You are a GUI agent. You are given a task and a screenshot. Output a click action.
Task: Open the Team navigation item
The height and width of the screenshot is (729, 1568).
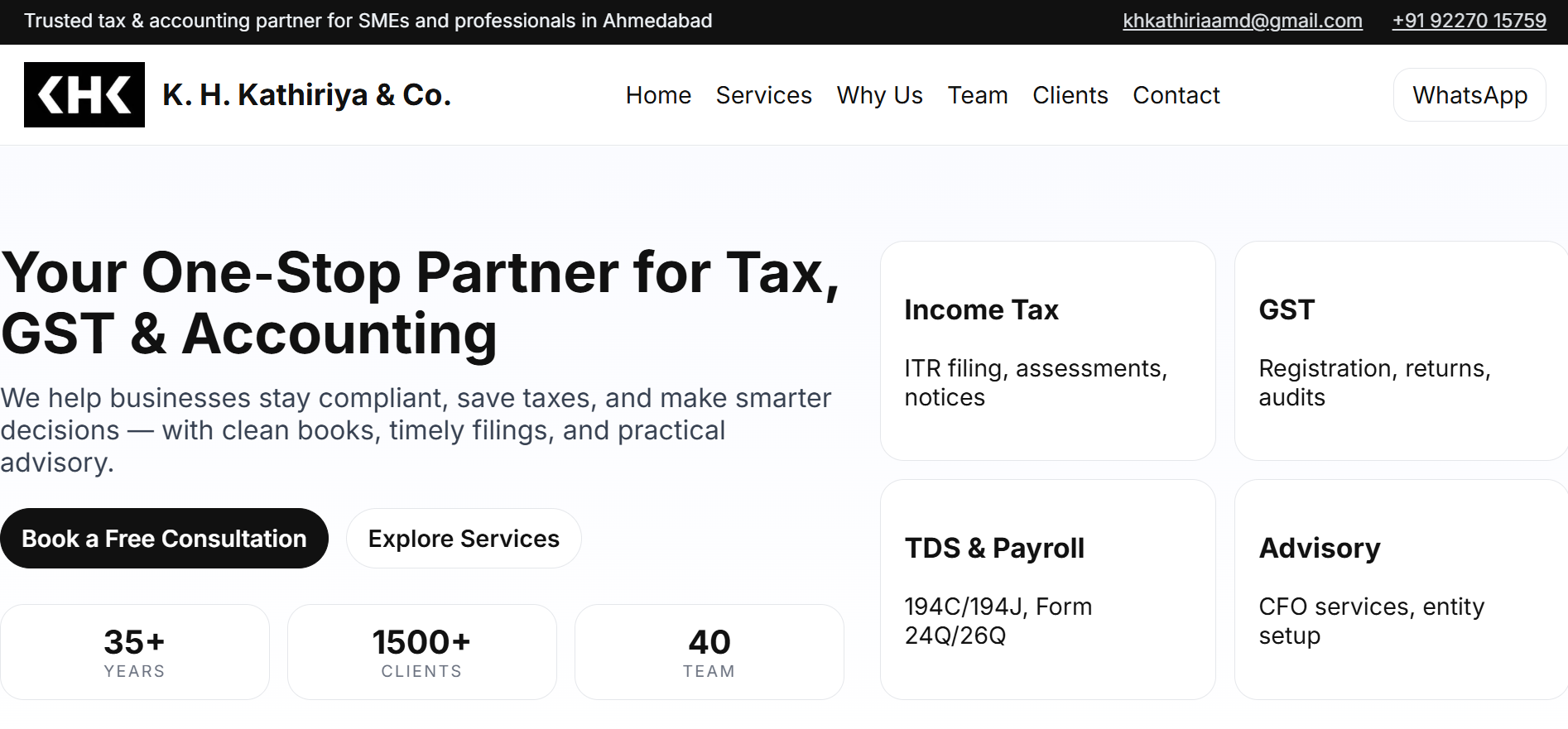(x=977, y=95)
